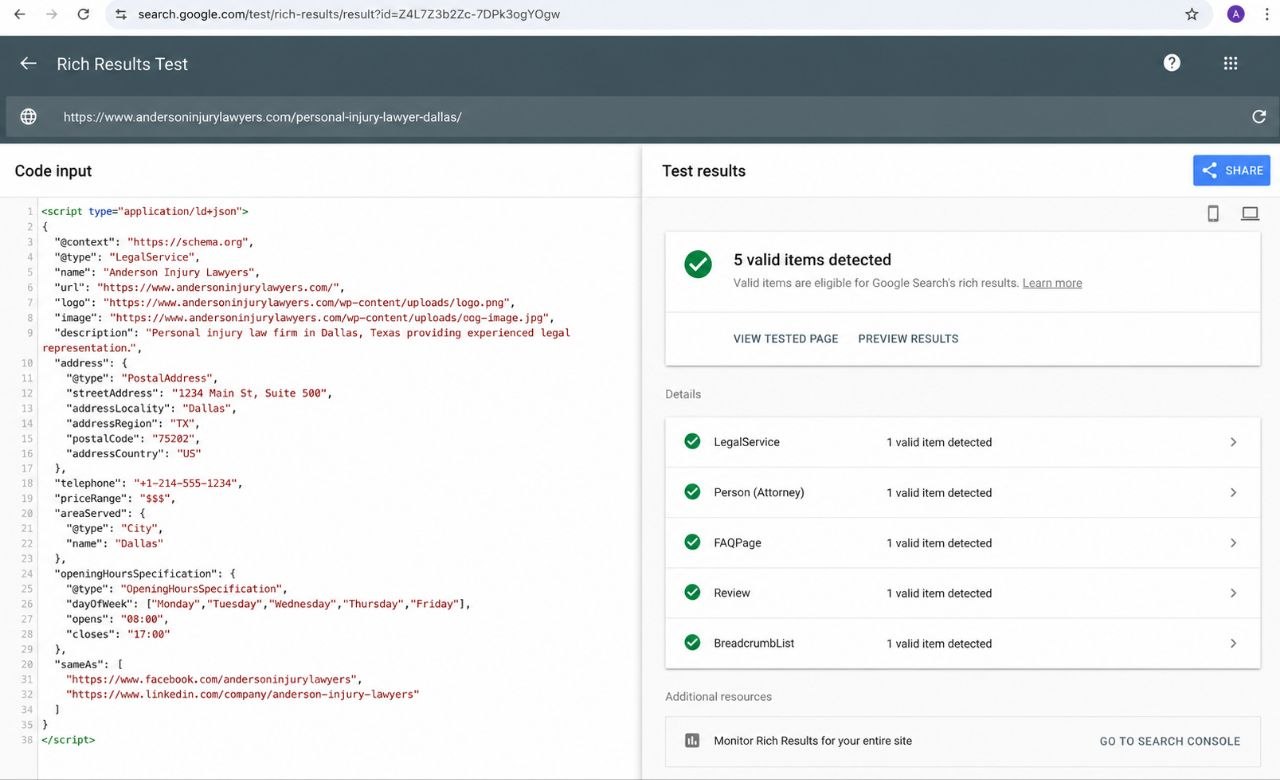Click the "Additional resources" label

tap(719, 696)
